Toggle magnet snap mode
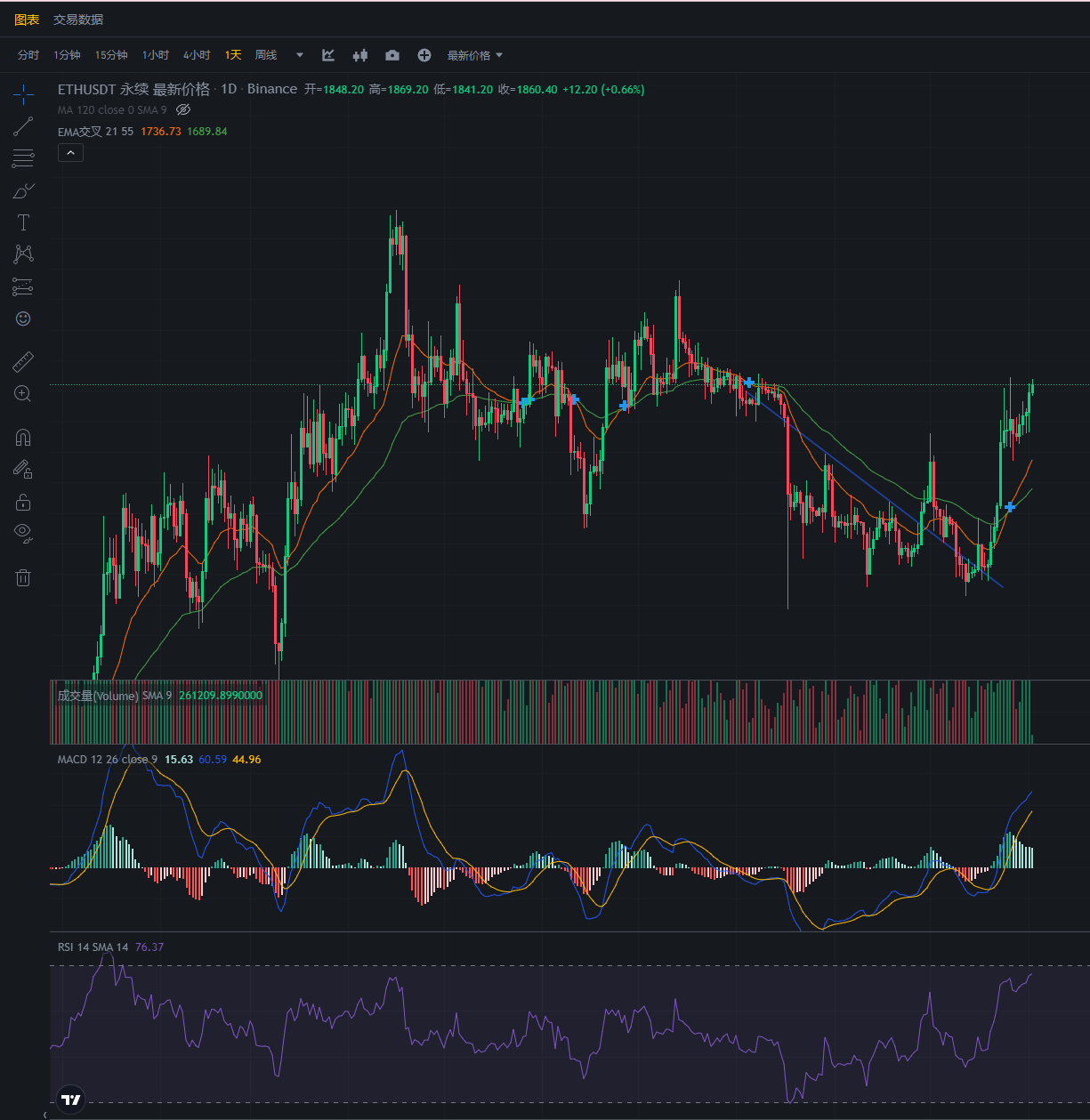 [x=23, y=437]
